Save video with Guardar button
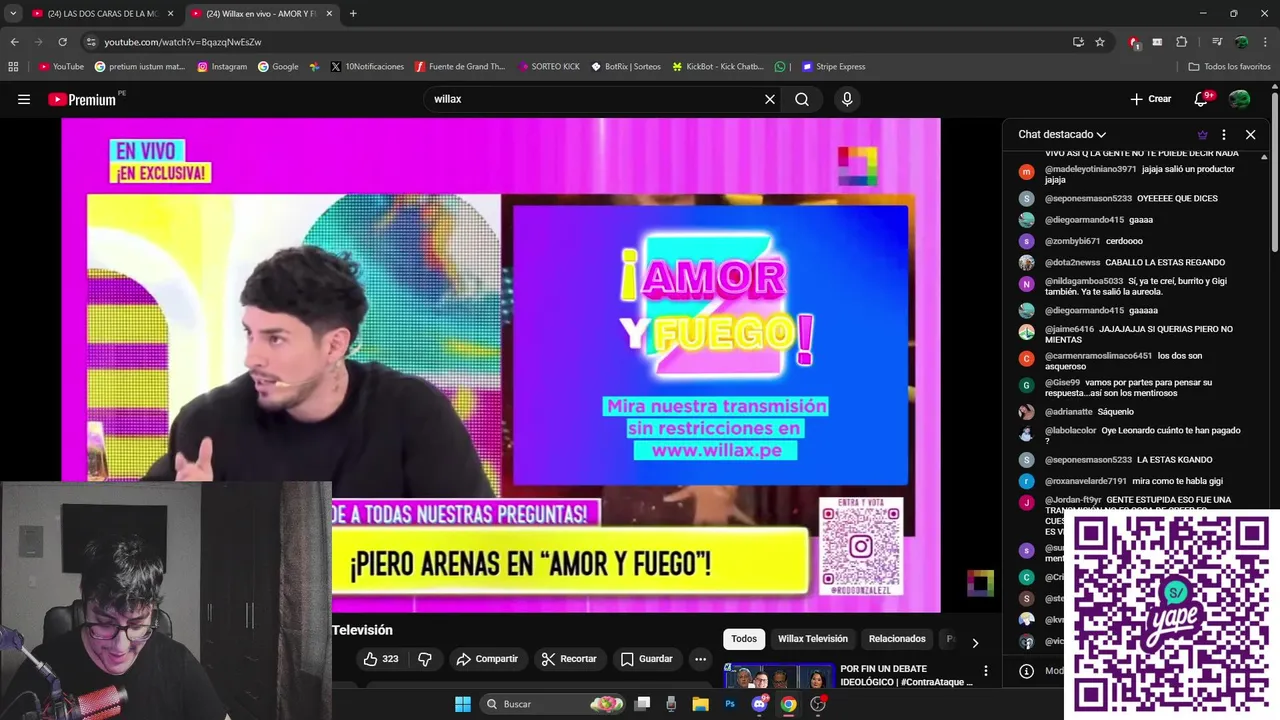Viewport: 1280px width, 720px height. pos(646,659)
